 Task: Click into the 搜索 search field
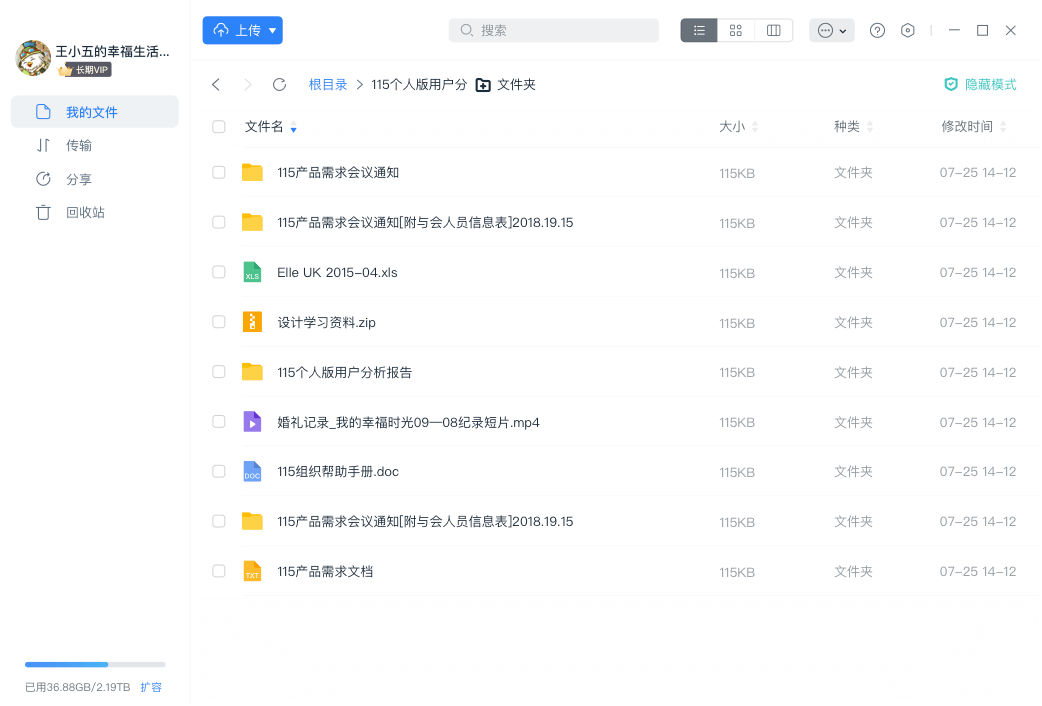point(560,31)
